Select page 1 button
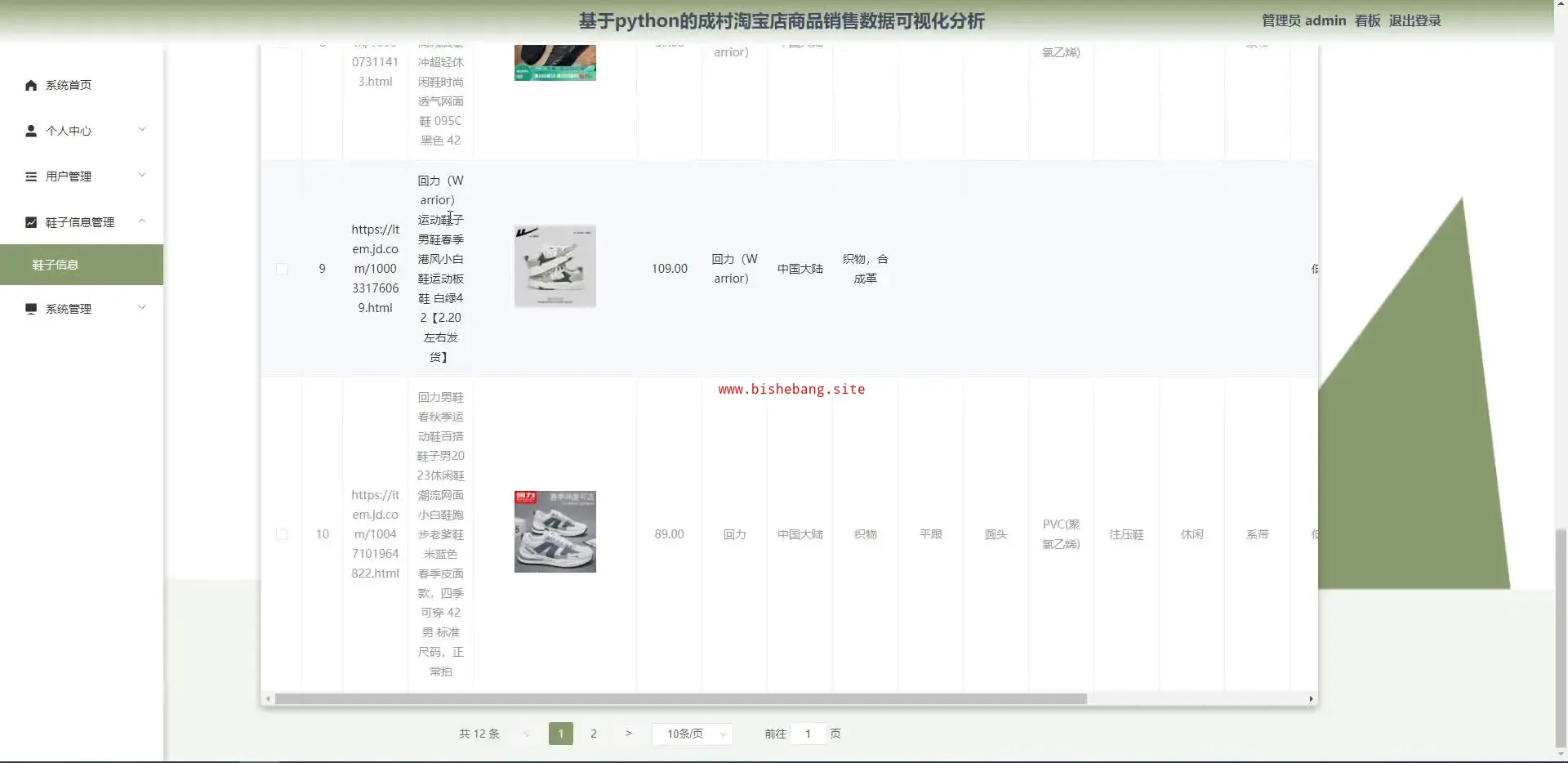 tap(561, 734)
